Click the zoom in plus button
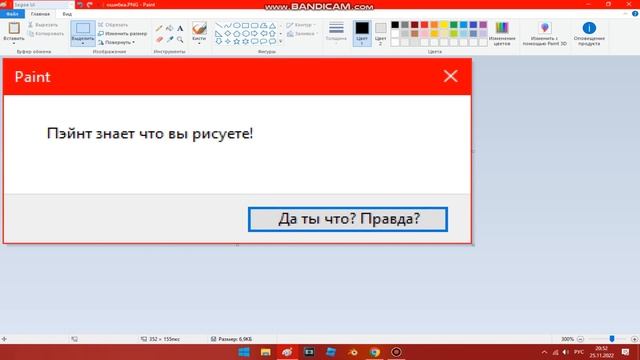The height and width of the screenshot is (360, 640). pyautogui.click(x=634, y=339)
